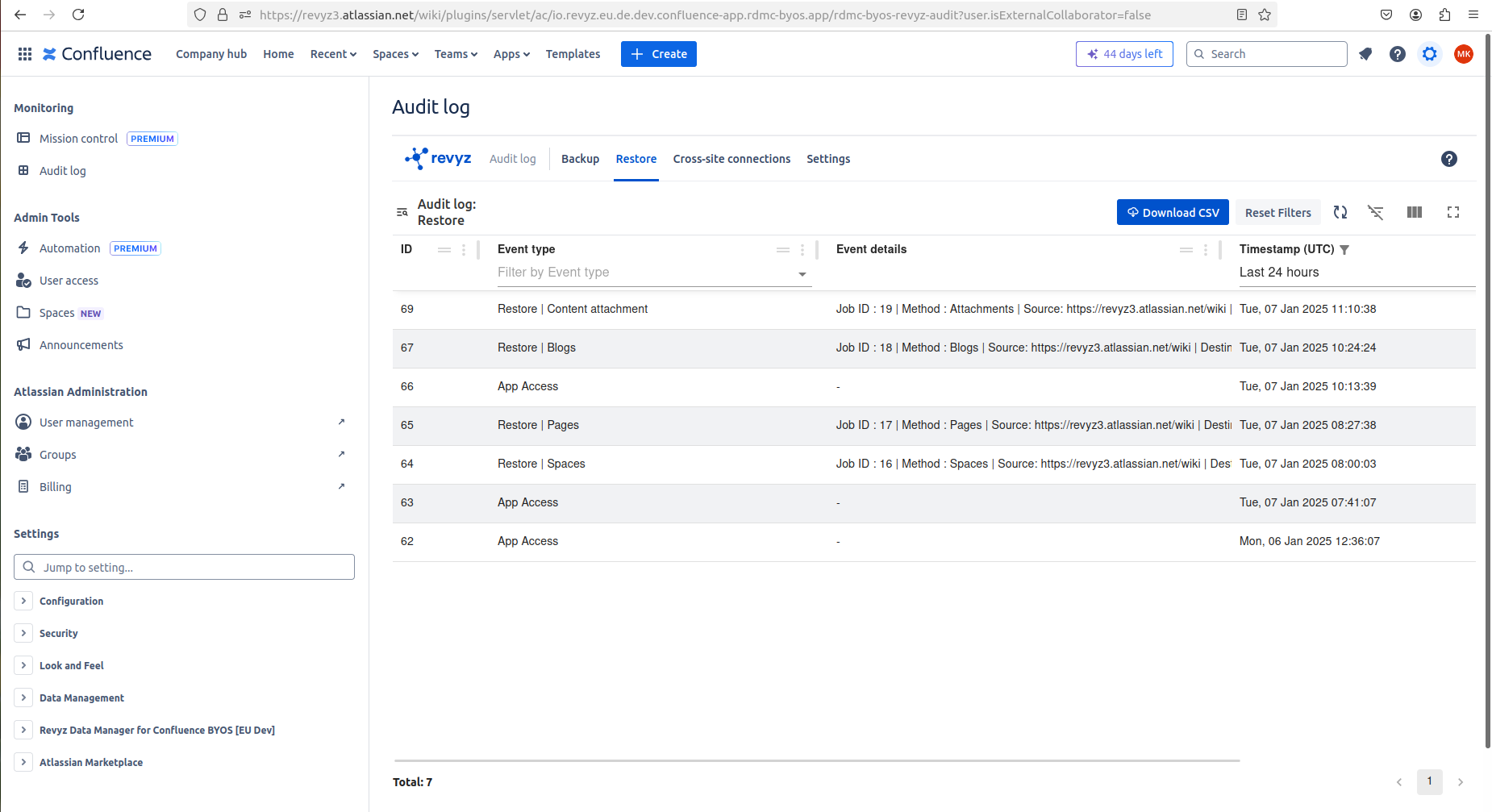Expand Atlassian Marketplace section
1492x812 pixels.
click(x=23, y=762)
